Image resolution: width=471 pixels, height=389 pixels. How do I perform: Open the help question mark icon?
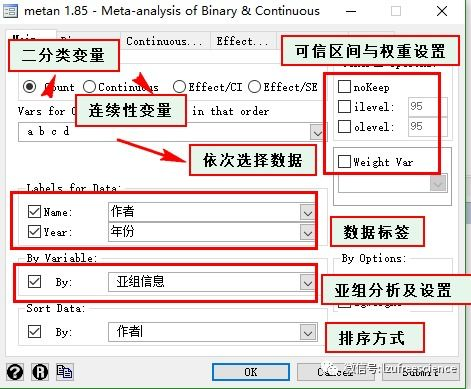pyautogui.click(x=15, y=372)
